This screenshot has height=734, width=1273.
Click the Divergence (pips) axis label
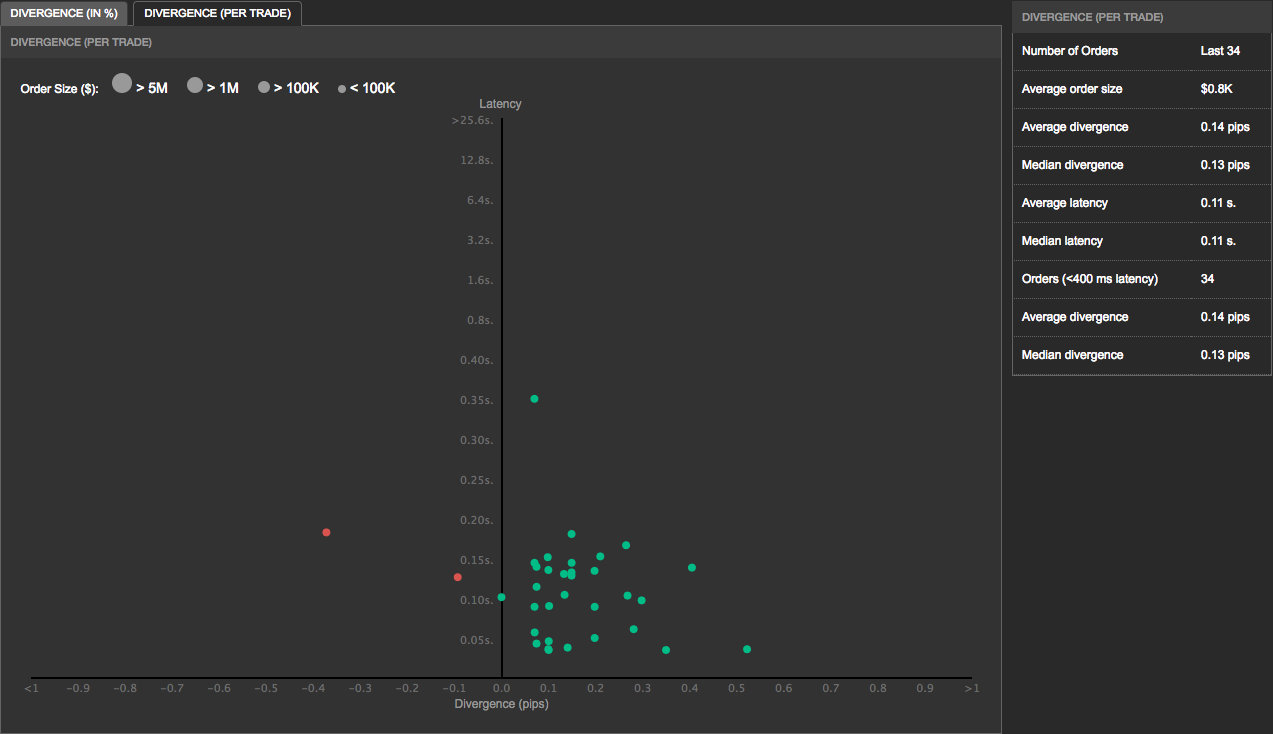[x=501, y=704]
